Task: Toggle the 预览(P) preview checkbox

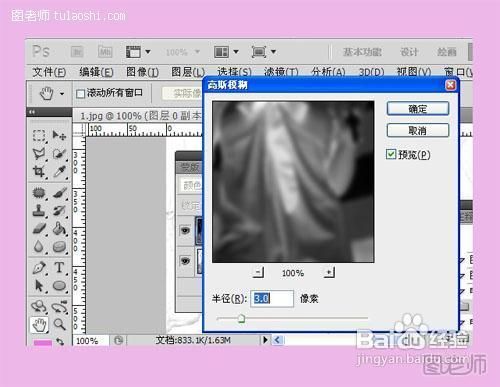Action: coord(391,154)
